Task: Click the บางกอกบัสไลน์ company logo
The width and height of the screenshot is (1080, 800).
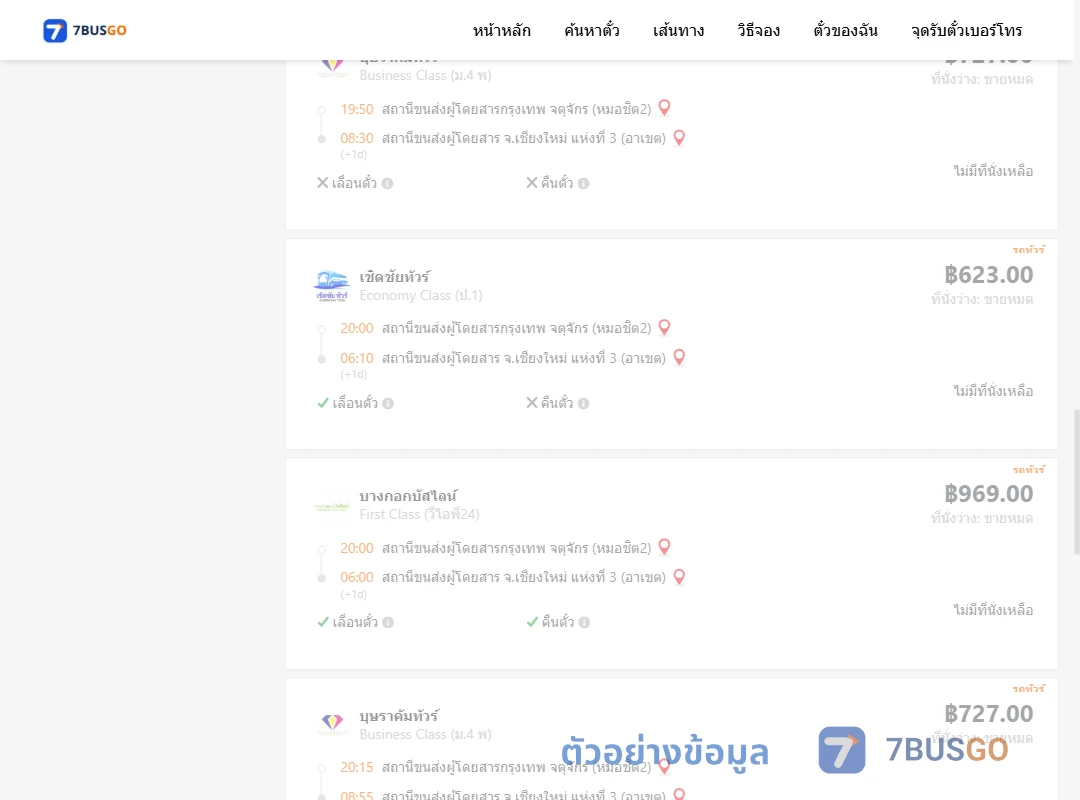Action: [x=331, y=506]
